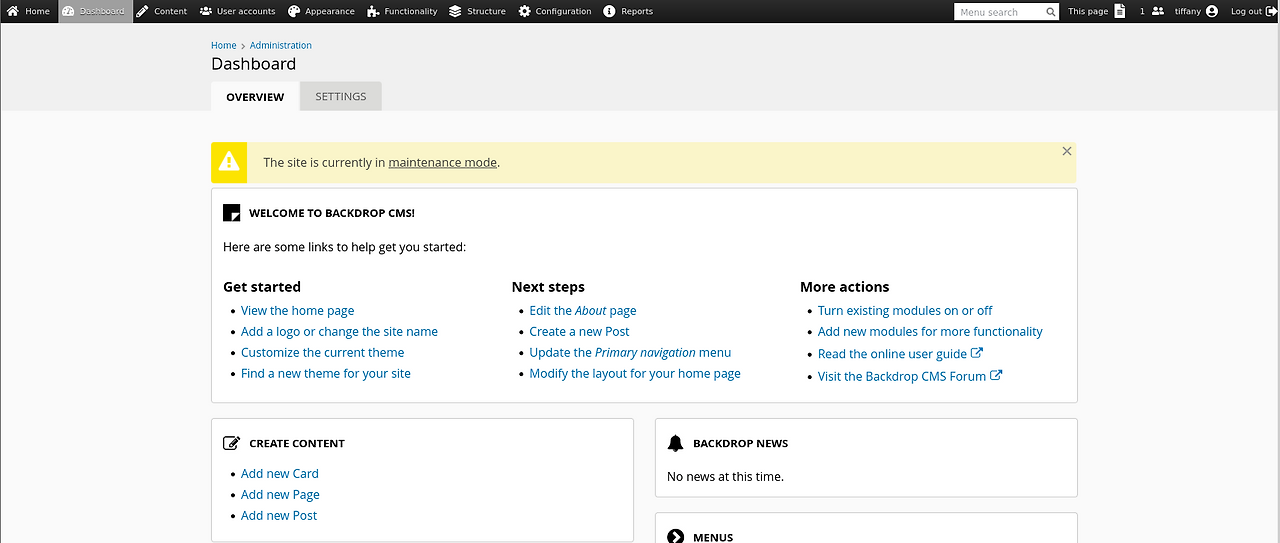Viewport: 1280px width, 543px height.
Task: Click Add new Post link
Action: click(x=279, y=516)
